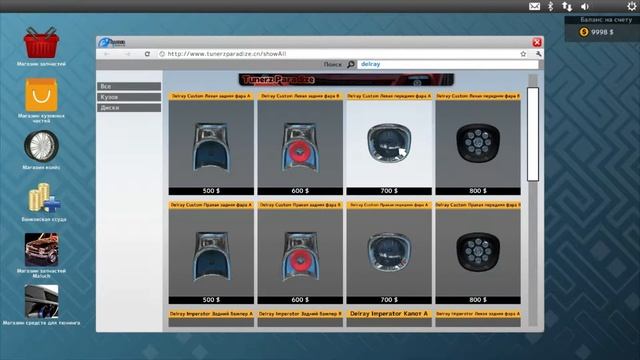Screen dimensions: 640x360
Task: Select the Все category
Action: tap(129, 87)
